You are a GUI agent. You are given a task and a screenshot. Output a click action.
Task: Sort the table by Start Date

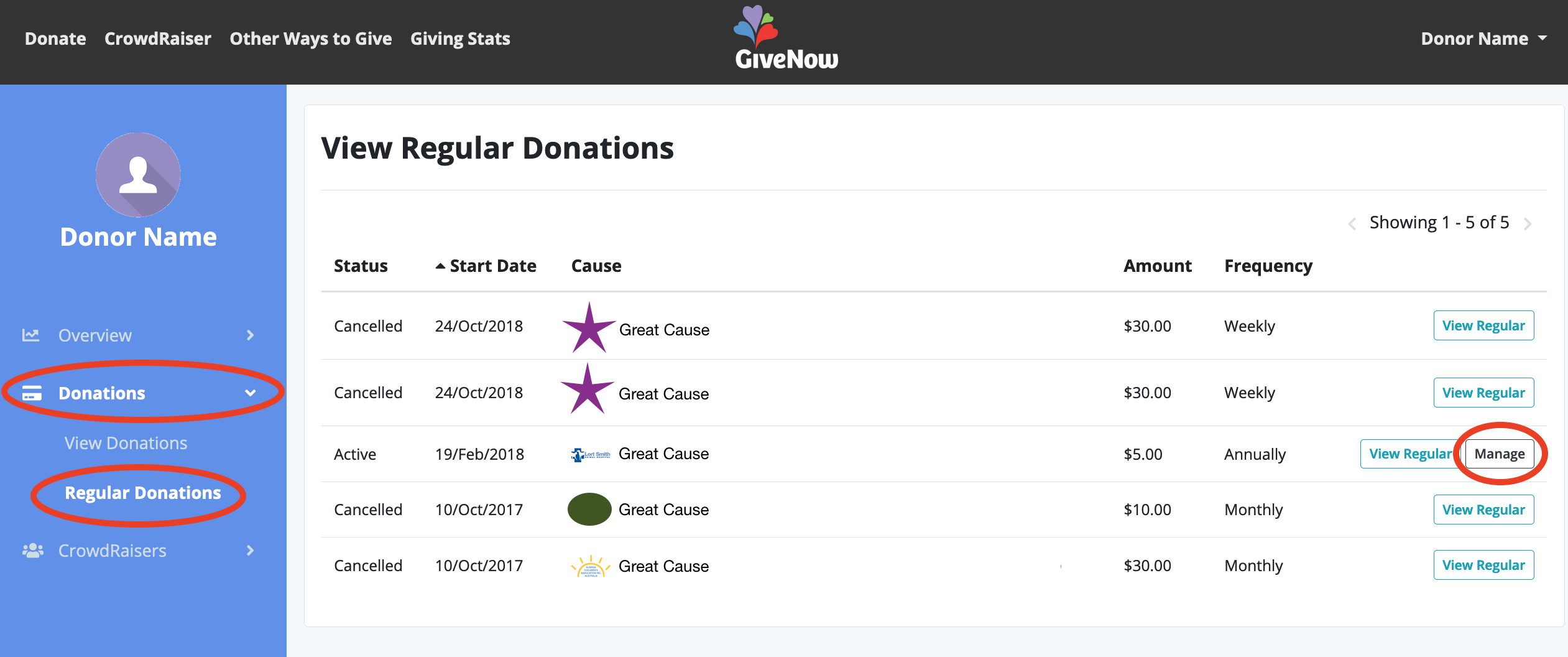tap(486, 266)
